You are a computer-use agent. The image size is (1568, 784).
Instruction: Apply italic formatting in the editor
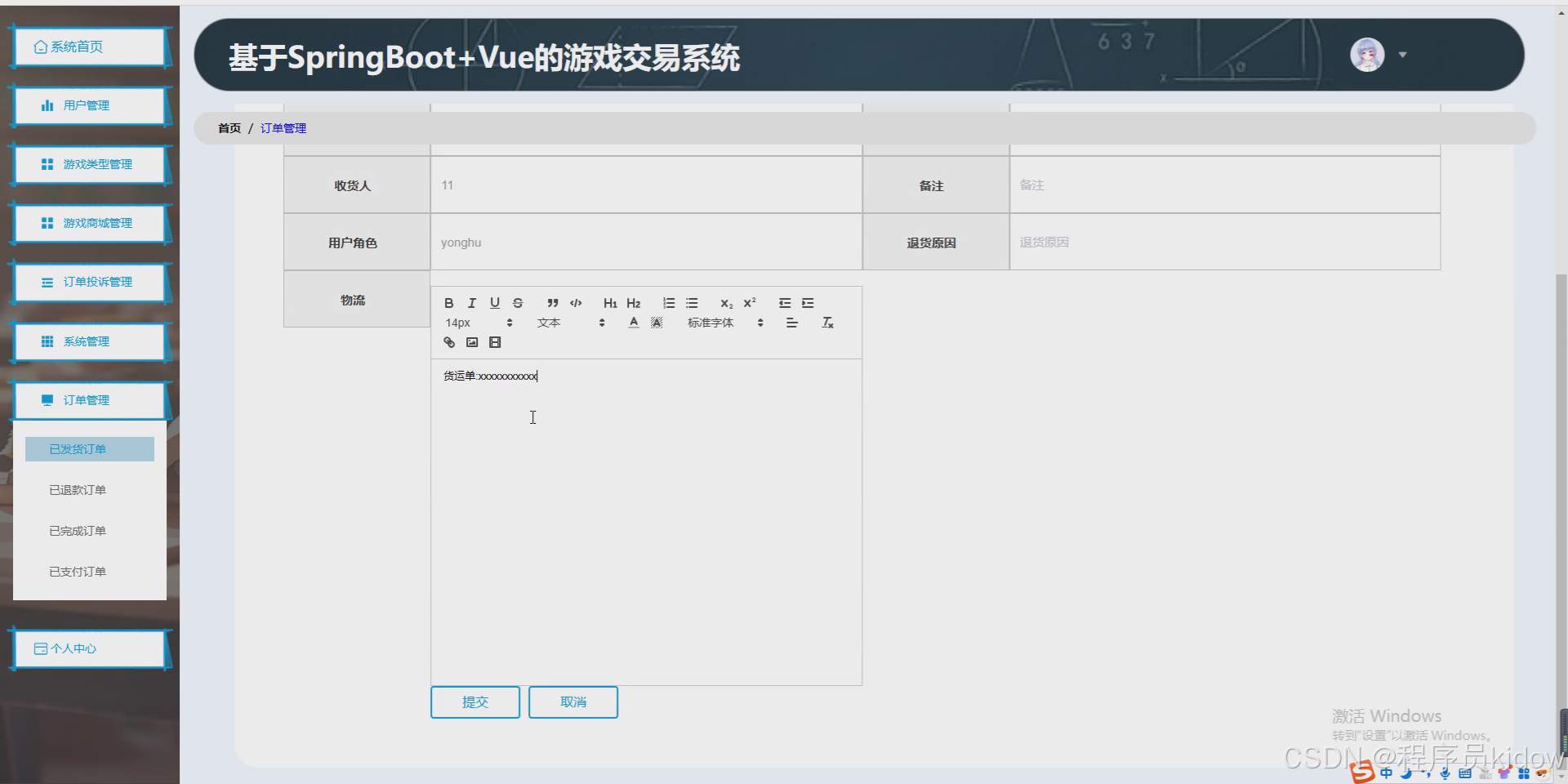click(472, 303)
